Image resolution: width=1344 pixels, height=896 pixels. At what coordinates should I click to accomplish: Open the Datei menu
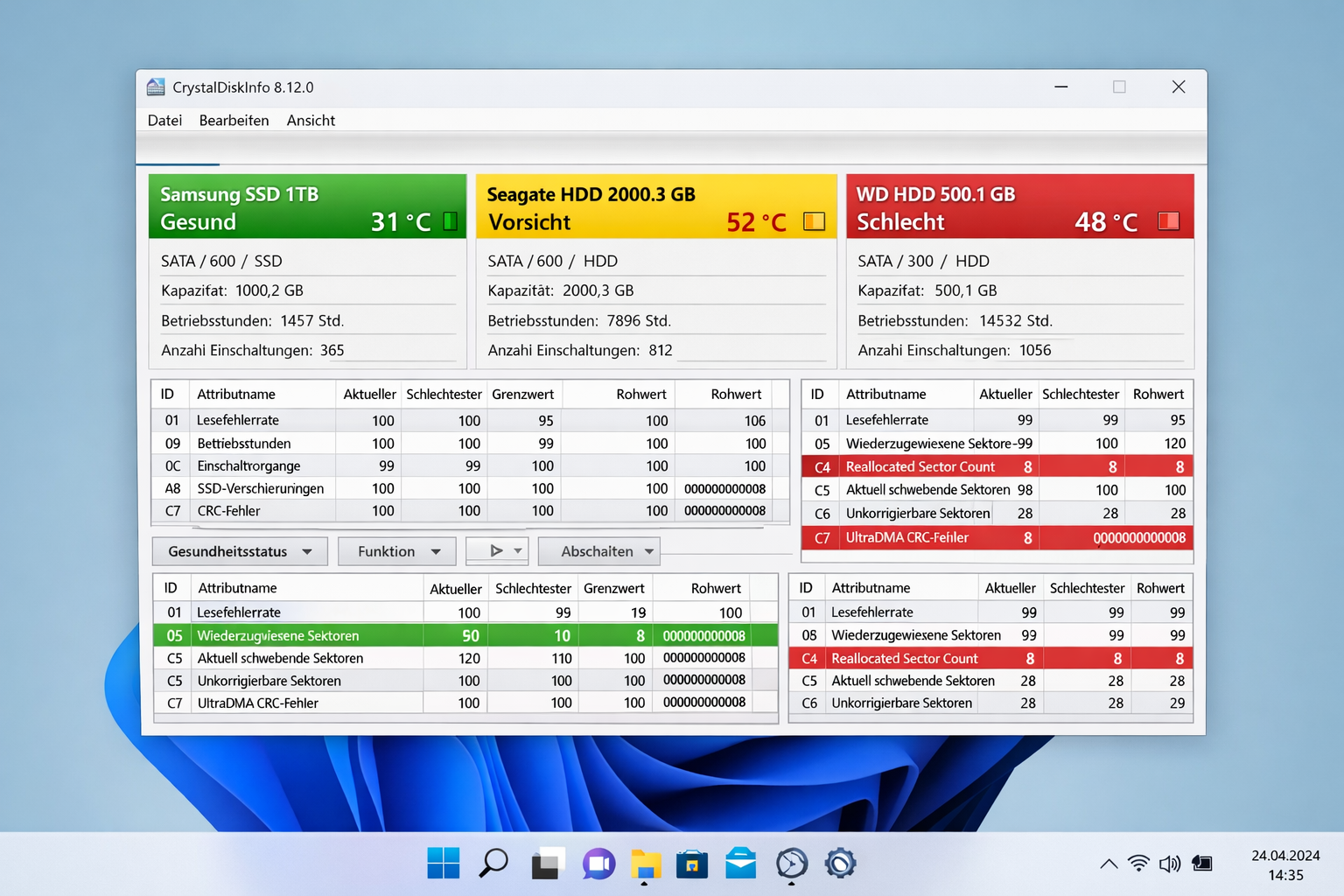pos(164,120)
